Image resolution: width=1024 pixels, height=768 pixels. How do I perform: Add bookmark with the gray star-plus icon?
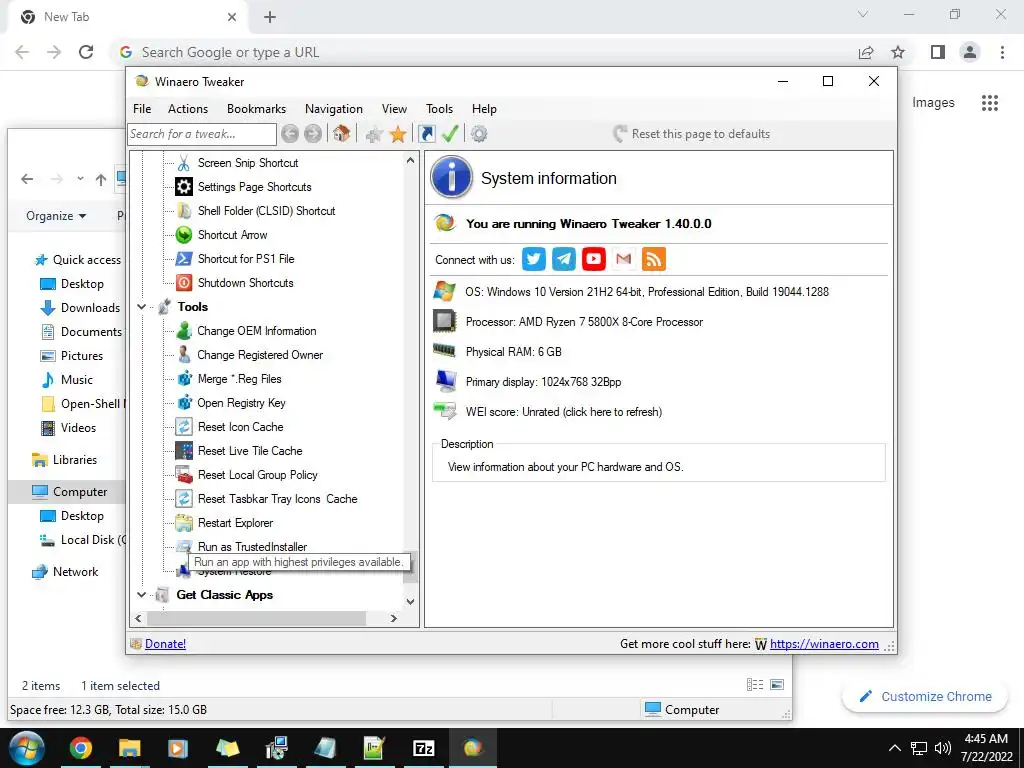[x=374, y=135]
